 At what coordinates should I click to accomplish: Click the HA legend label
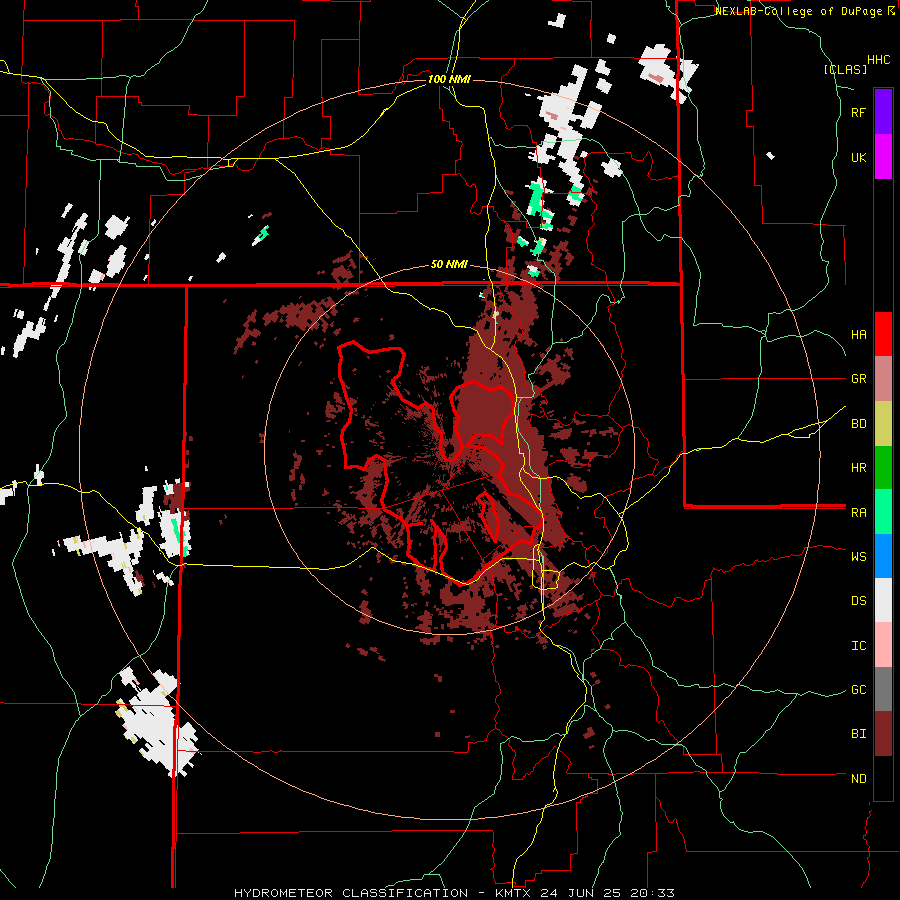[858, 335]
